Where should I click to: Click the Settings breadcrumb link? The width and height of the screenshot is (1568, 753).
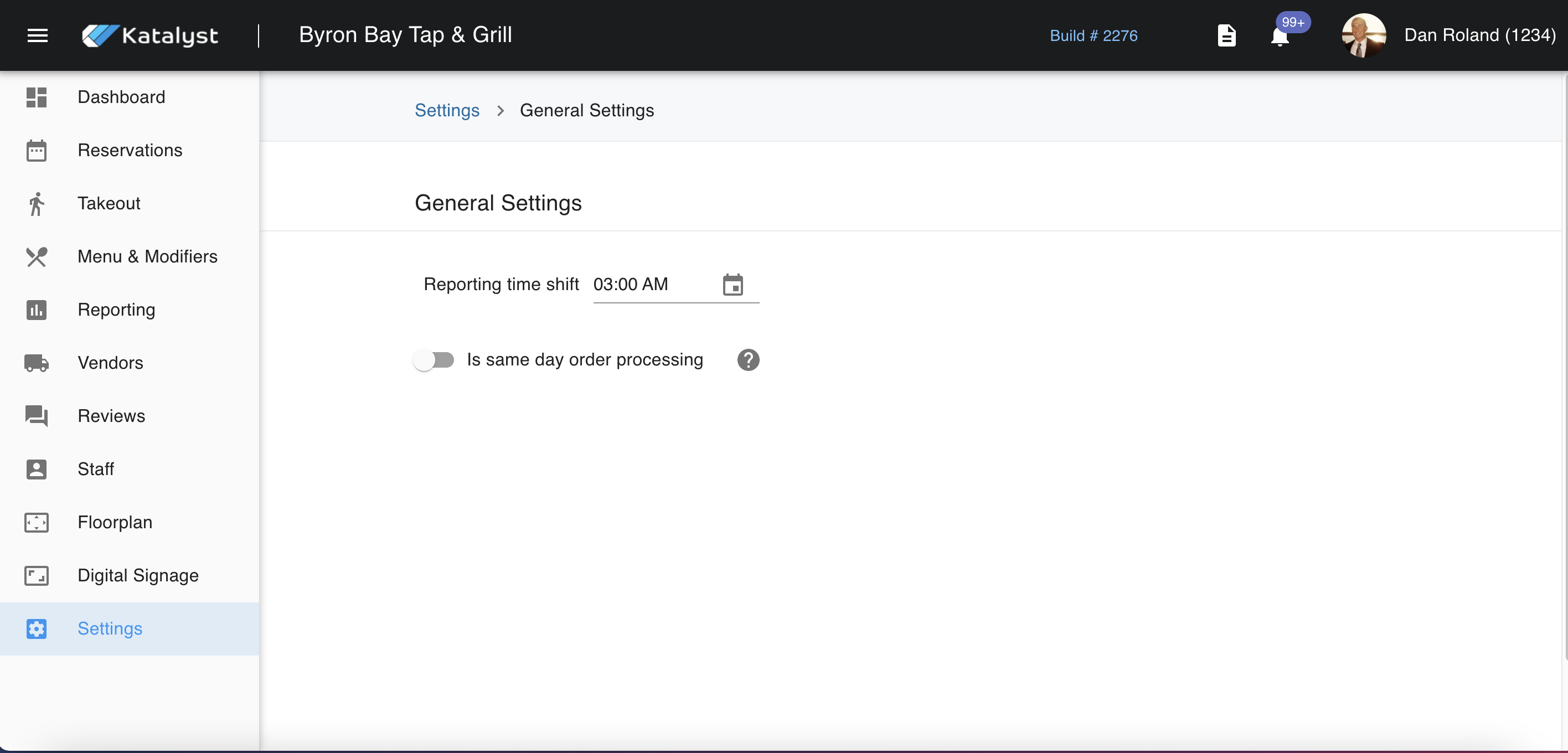pos(447,110)
